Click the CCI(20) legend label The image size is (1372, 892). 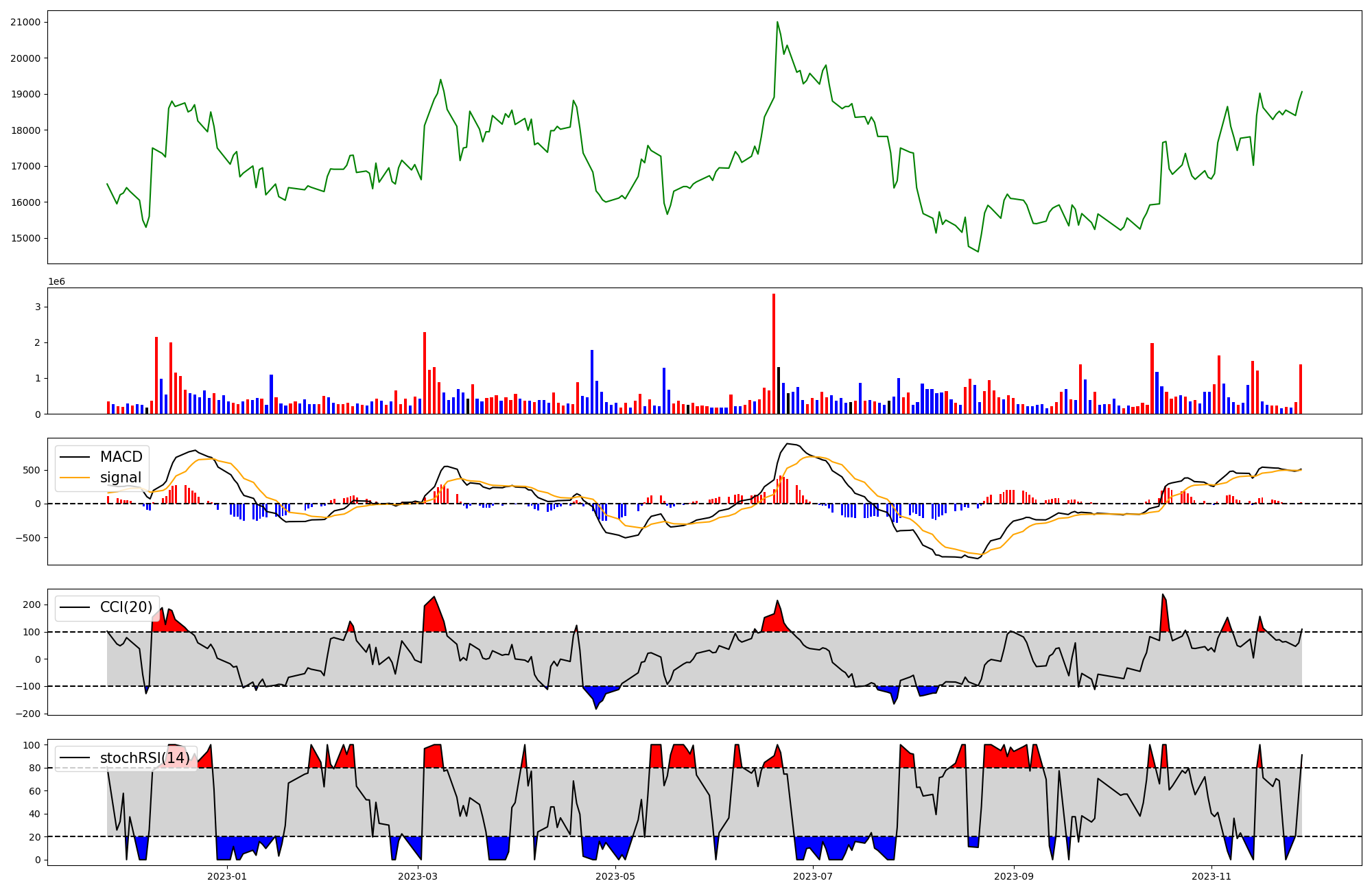click(126, 607)
